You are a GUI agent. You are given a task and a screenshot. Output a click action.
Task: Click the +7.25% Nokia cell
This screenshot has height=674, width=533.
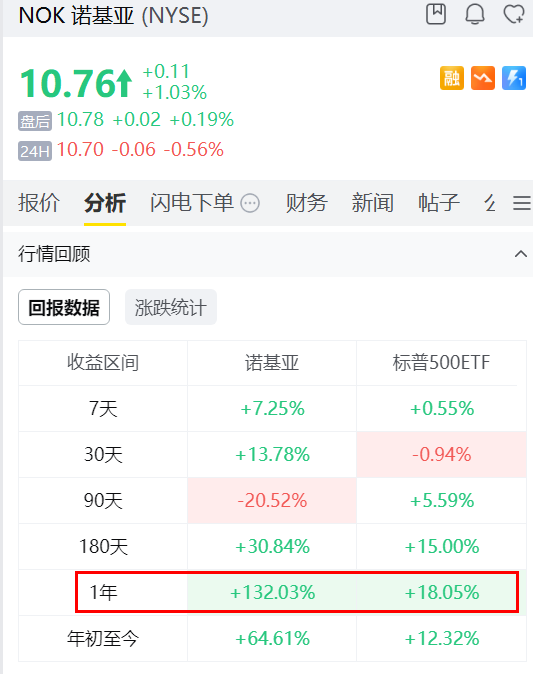point(273,408)
